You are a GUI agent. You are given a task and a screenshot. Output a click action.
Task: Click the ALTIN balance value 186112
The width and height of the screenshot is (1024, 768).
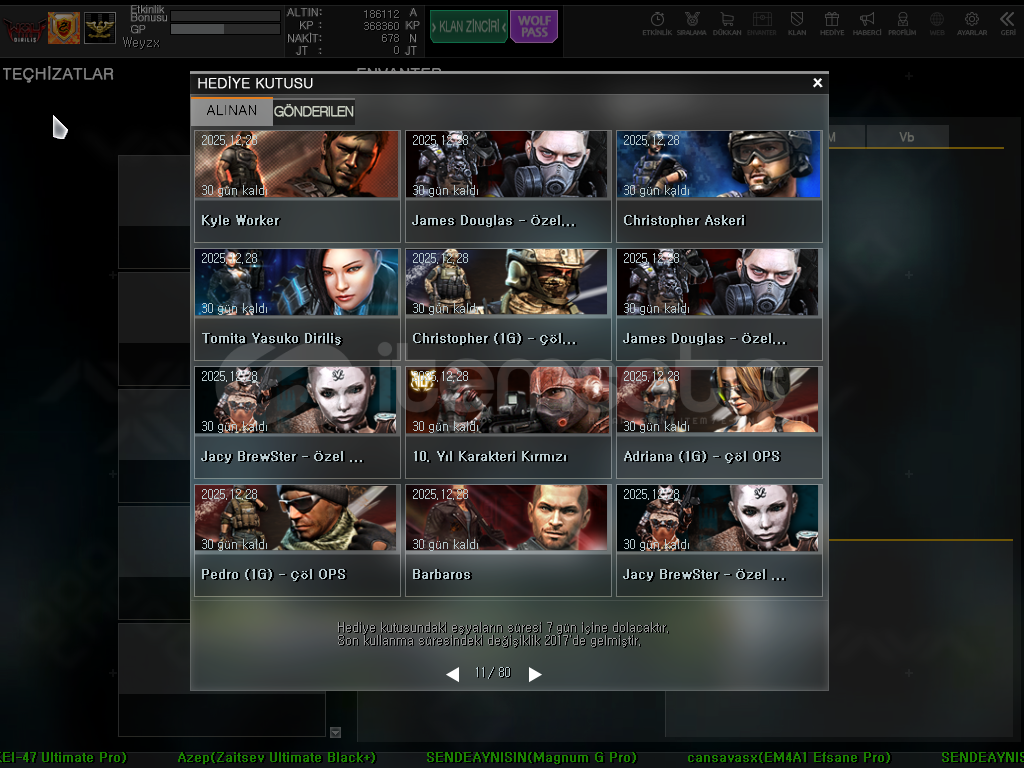[x=381, y=14]
